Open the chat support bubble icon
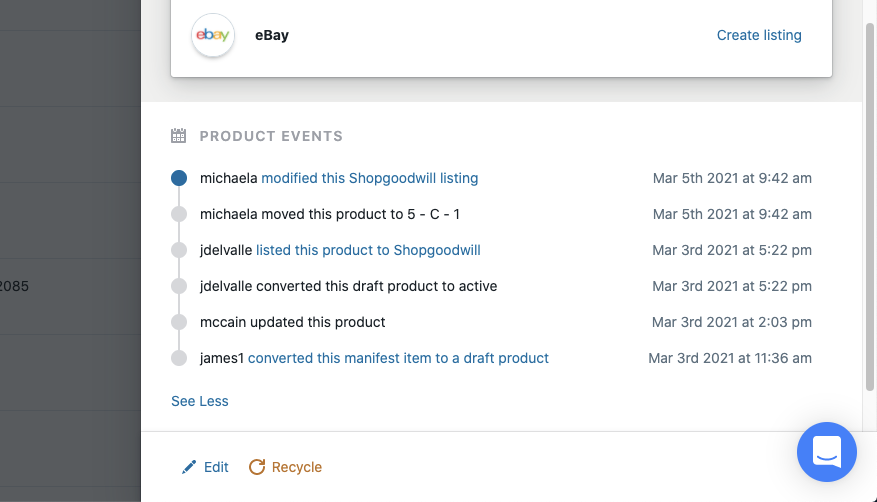This screenshot has width=877, height=502. tap(827, 452)
